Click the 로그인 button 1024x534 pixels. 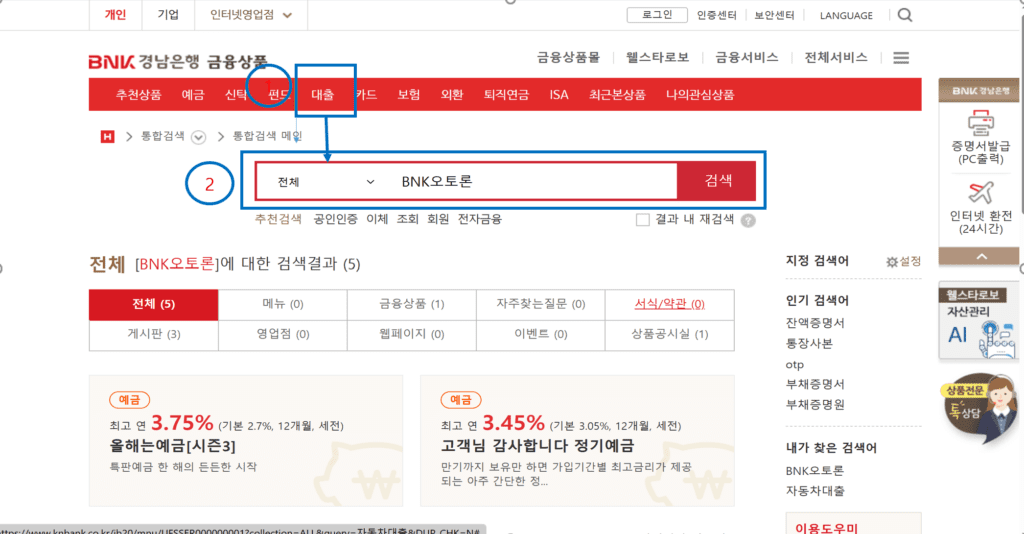(x=657, y=15)
